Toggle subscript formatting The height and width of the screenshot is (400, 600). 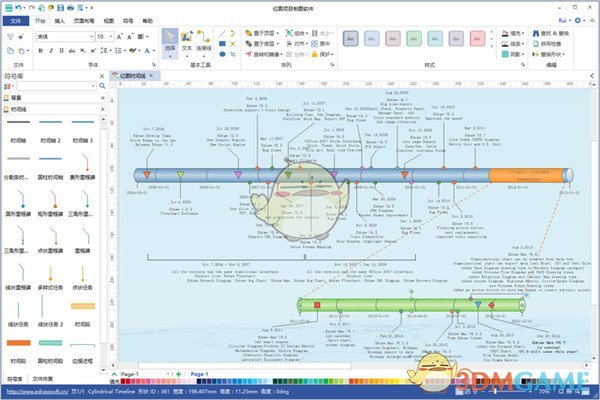[83, 51]
